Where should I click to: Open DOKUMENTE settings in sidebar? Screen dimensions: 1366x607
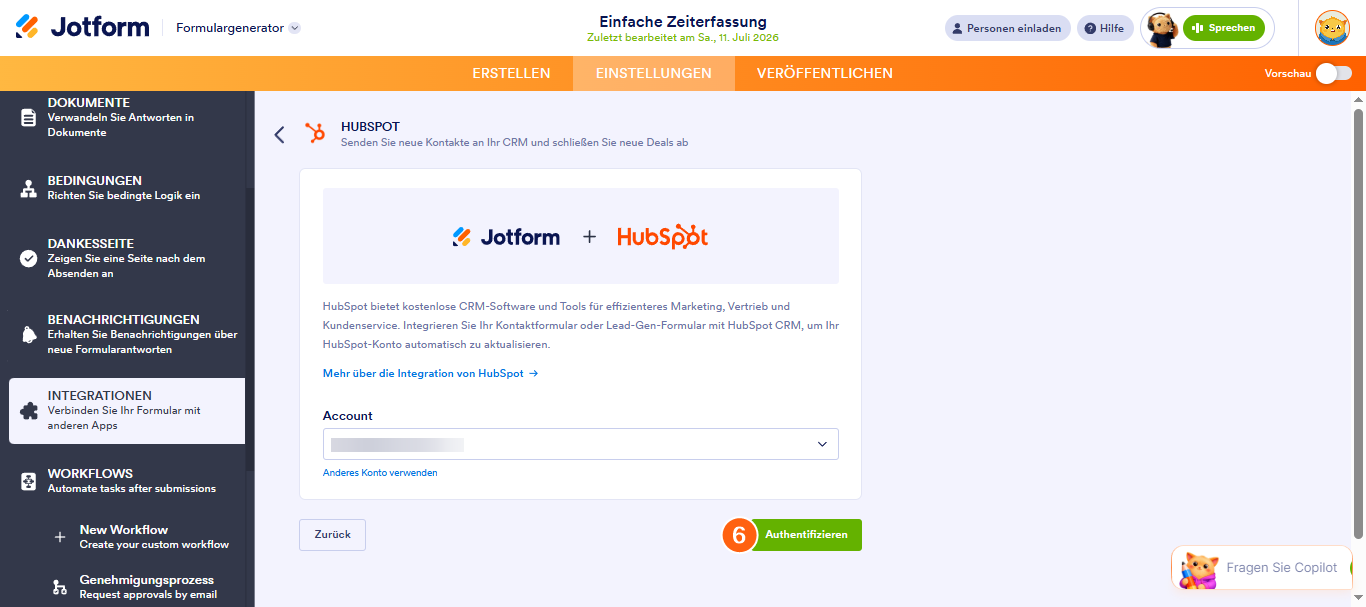tap(127, 117)
